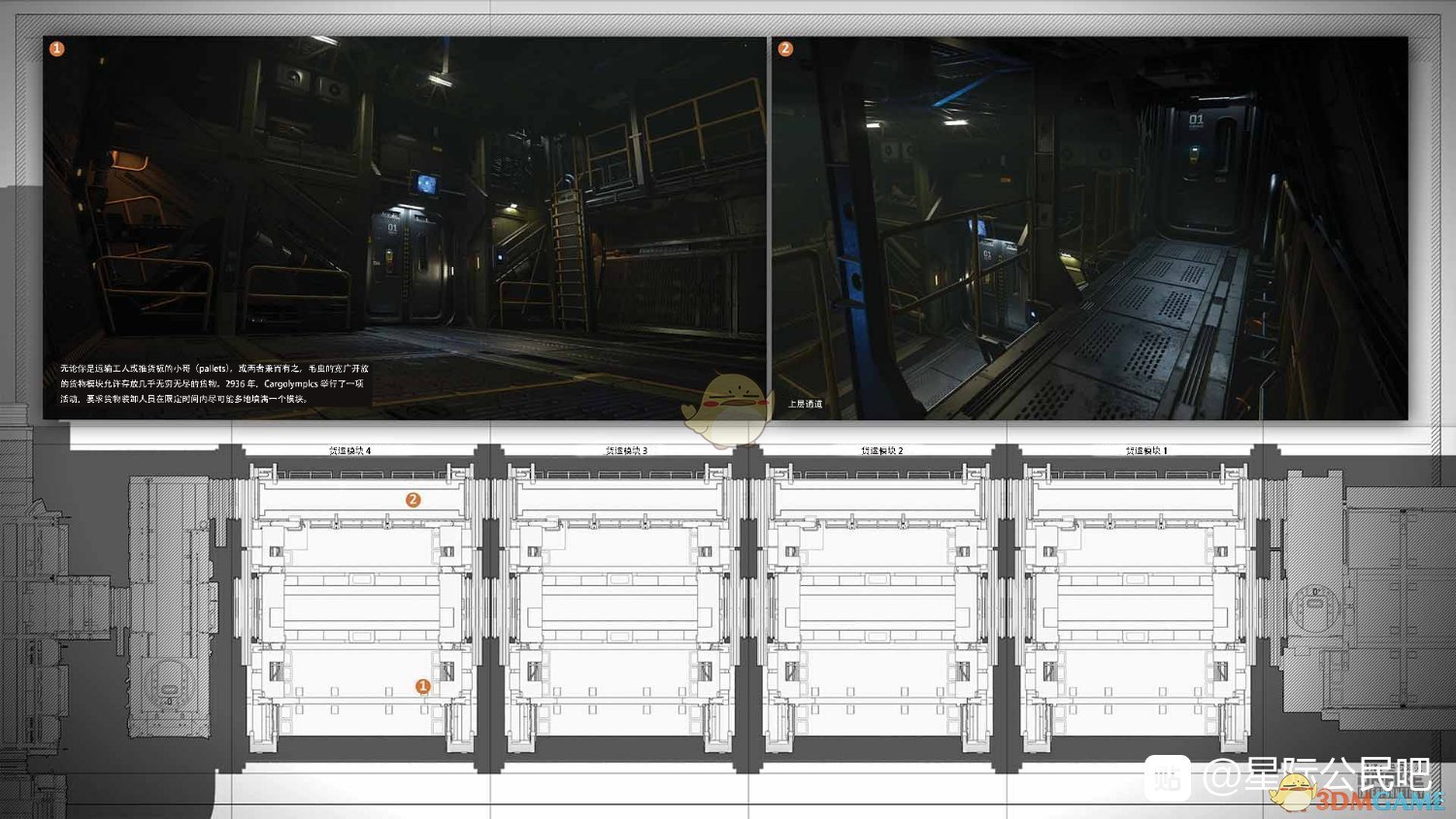Image resolution: width=1456 pixels, height=819 pixels.
Task: Click number badge 2 on the right photo
Action: (785, 49)
